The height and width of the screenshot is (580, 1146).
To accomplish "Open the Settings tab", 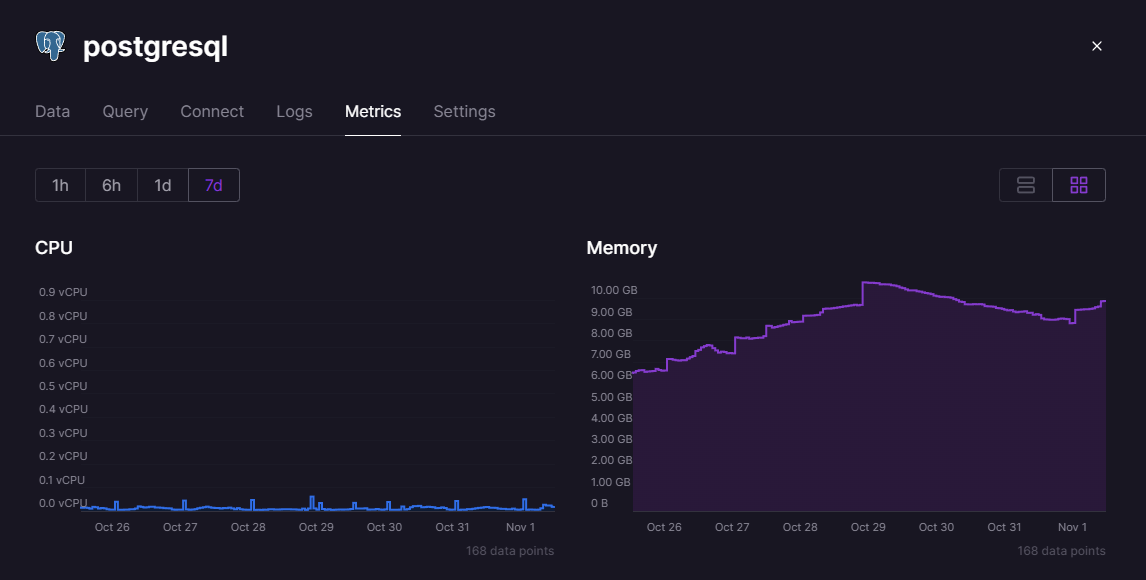I will (x=464, y=111).
